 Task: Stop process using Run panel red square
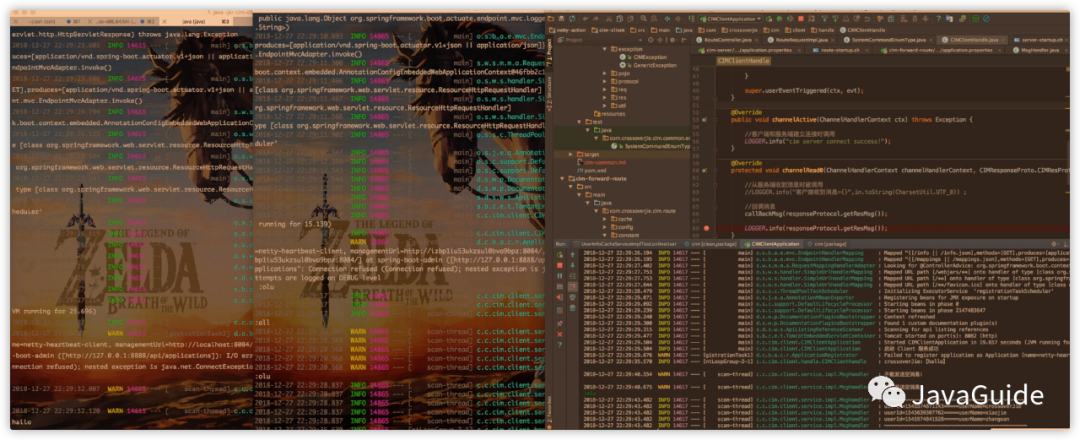[560, 265]
